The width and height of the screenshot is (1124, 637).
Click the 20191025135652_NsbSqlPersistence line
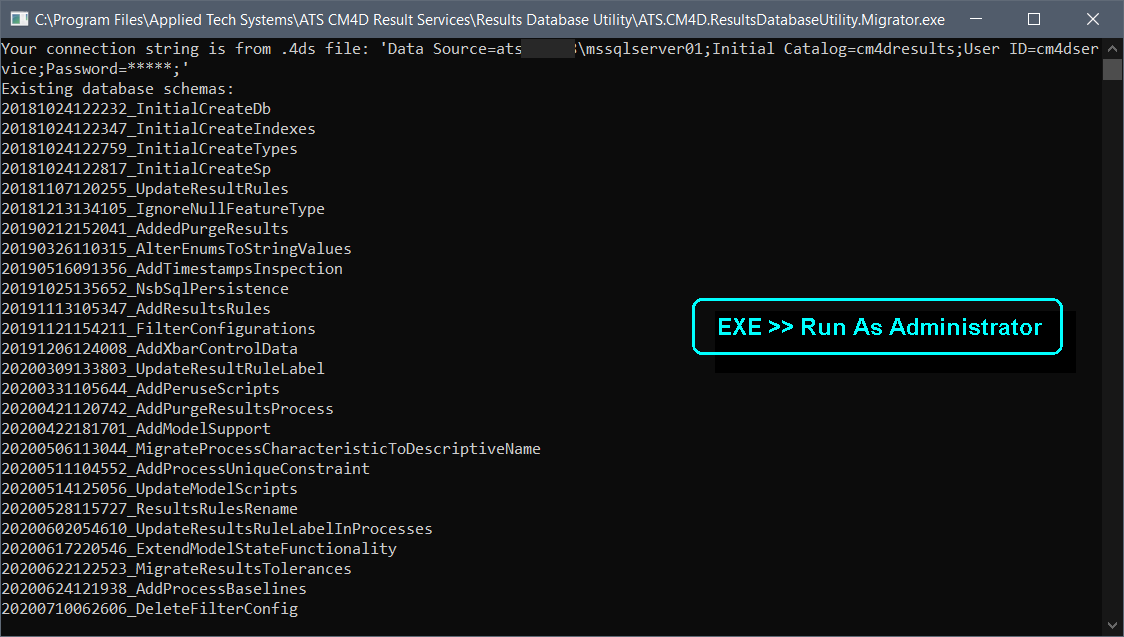tap(145, 289)
